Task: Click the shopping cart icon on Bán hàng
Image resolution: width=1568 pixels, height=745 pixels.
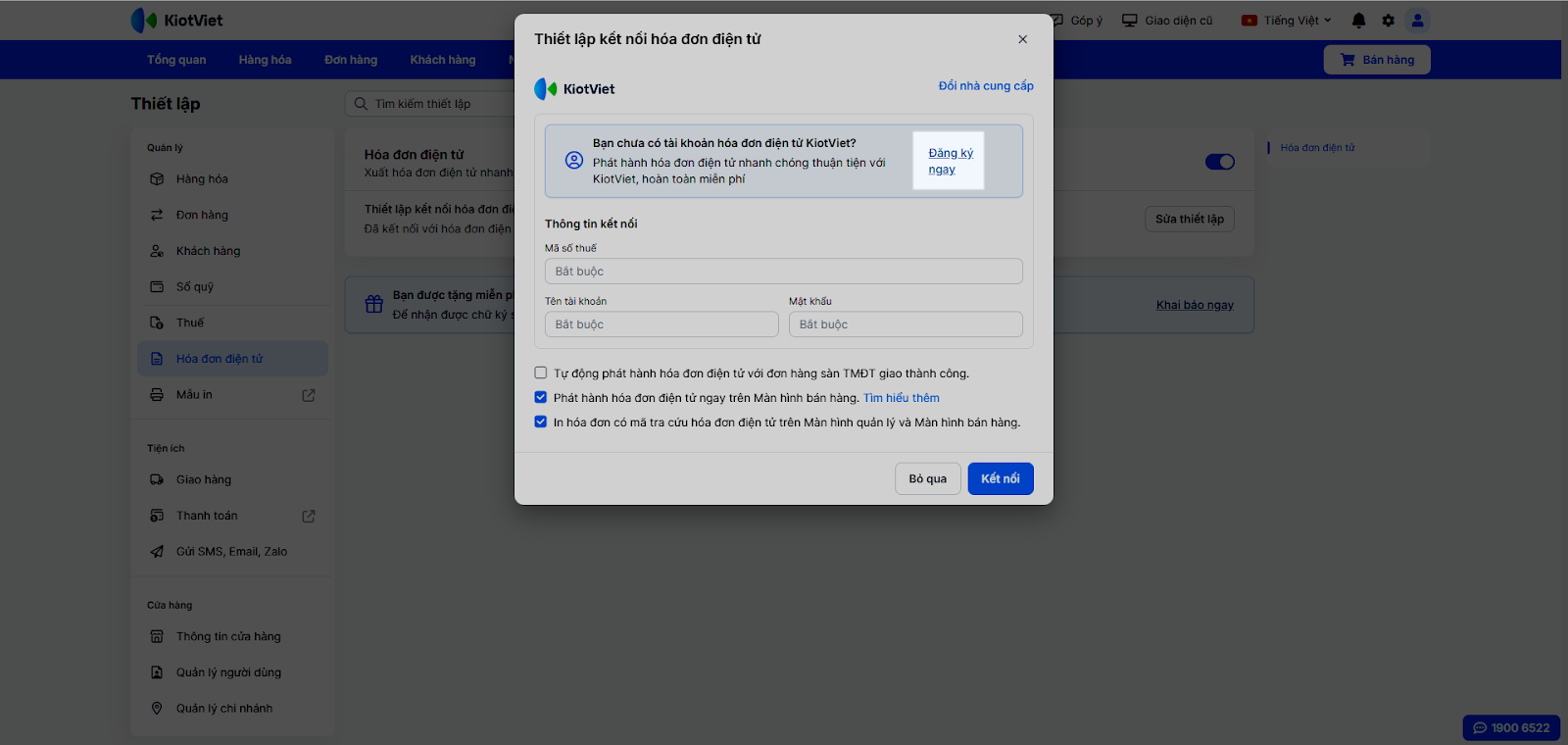Action: (x=1347, y=60)
